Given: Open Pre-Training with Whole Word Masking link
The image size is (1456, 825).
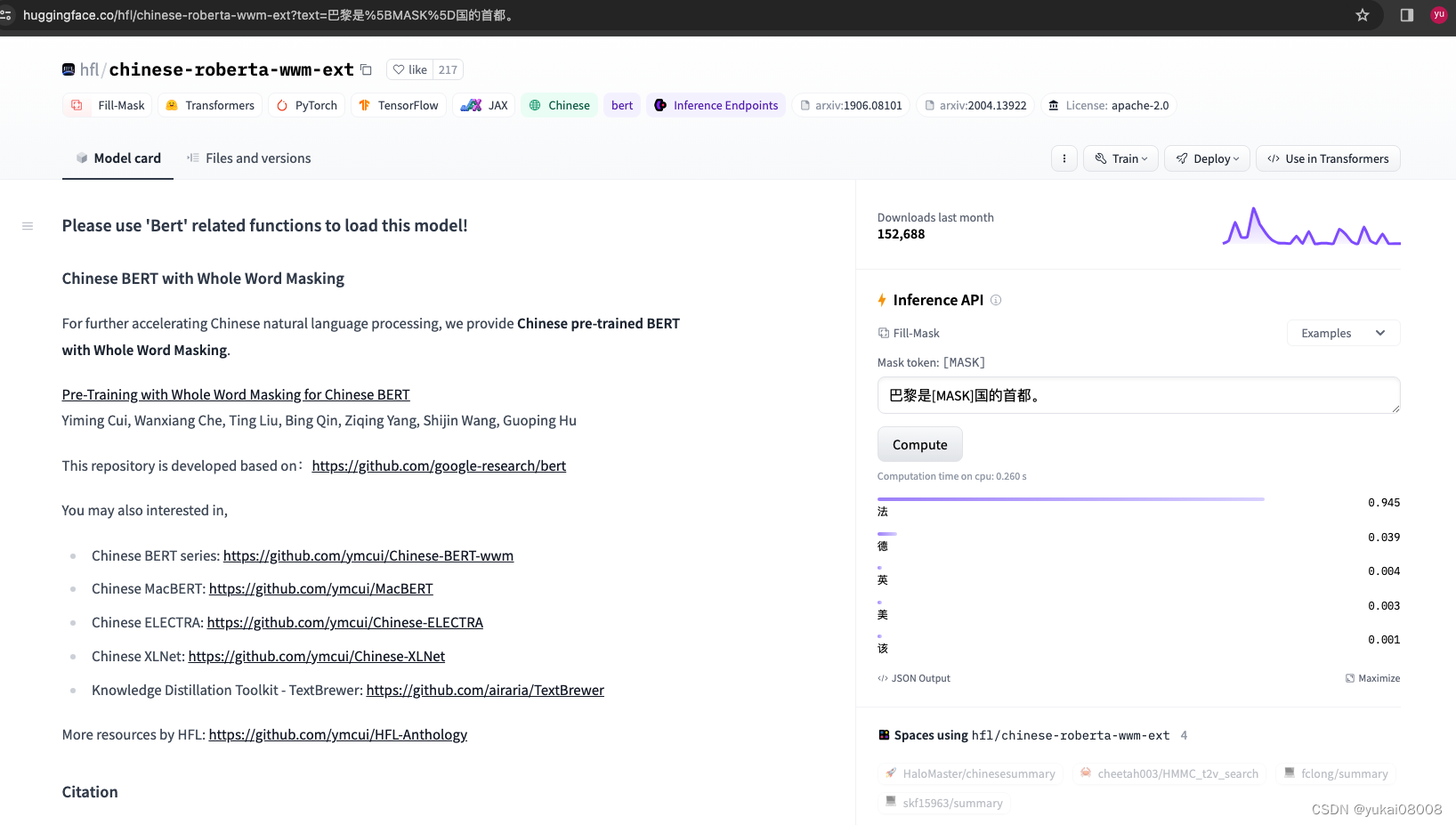Looking at the screenshot, I should [236, 394].
